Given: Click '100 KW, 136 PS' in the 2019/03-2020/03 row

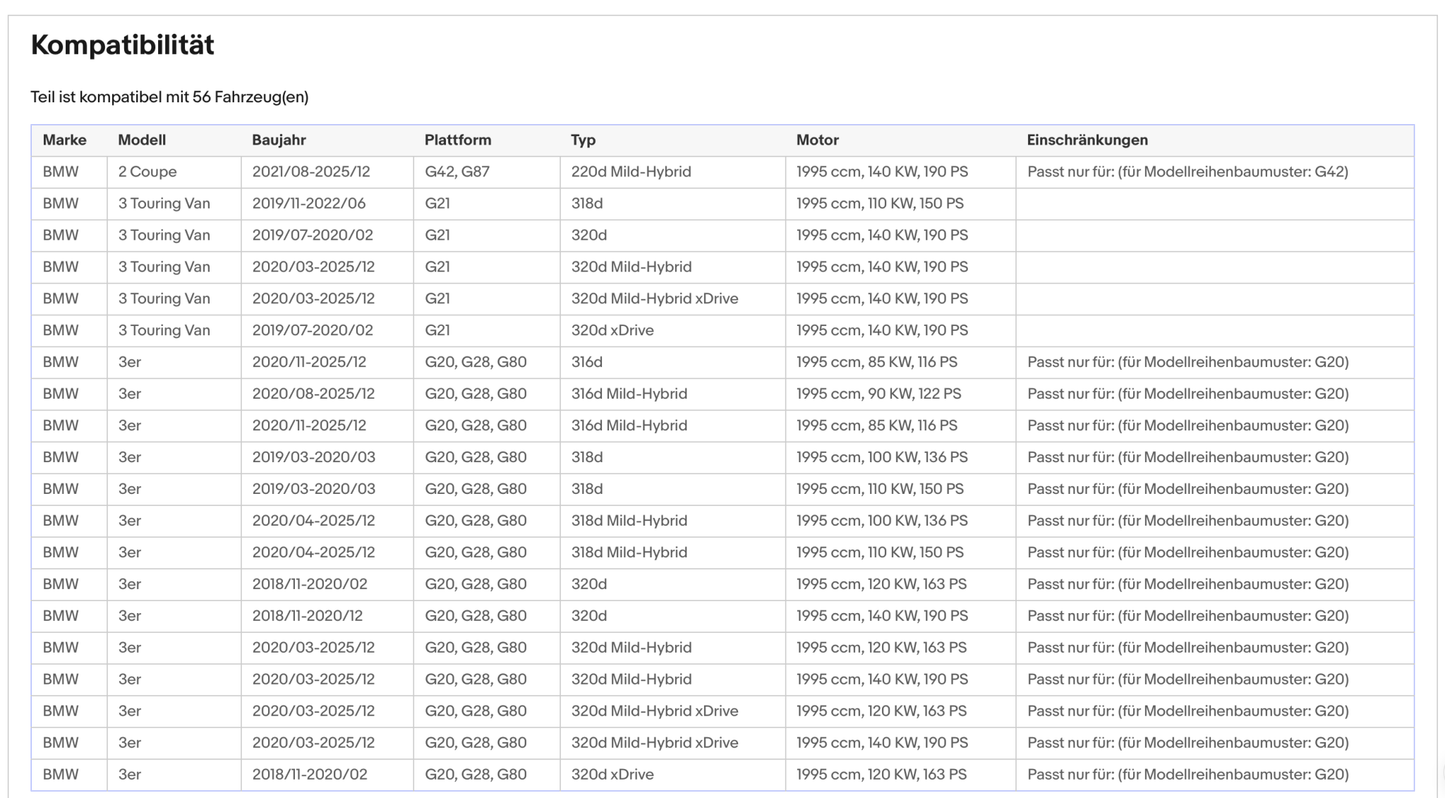Looking at the screenshot, I should pyautogui.click(x=918, y=457).
